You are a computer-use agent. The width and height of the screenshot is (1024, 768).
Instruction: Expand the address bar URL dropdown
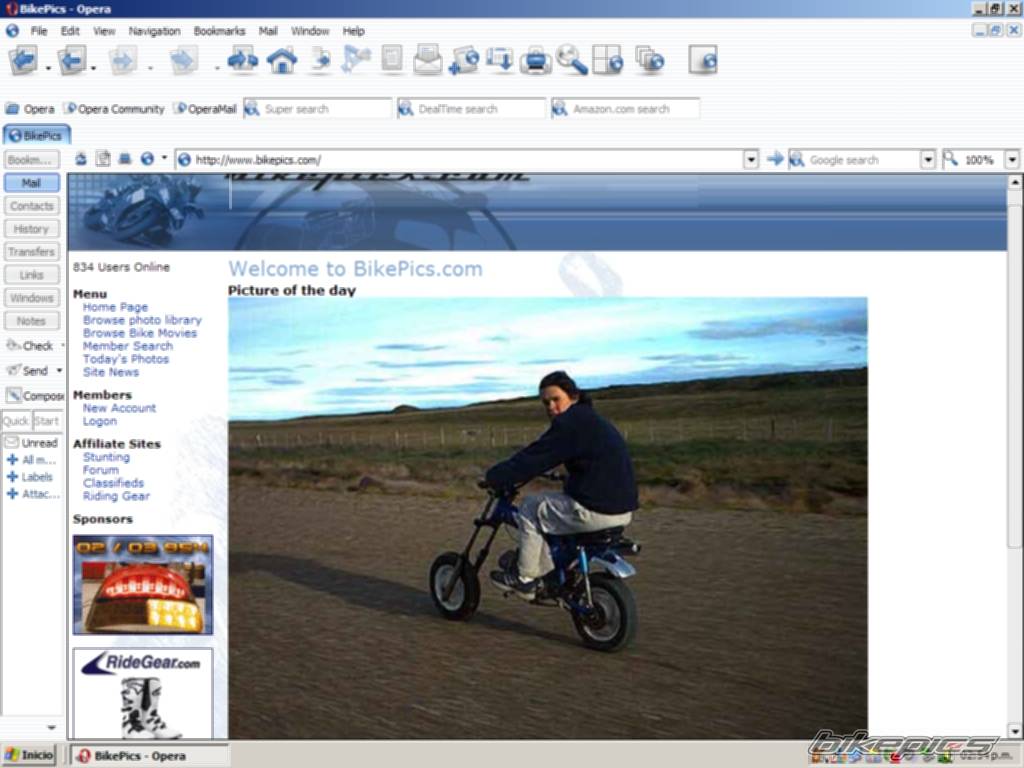tap(751, 159)
